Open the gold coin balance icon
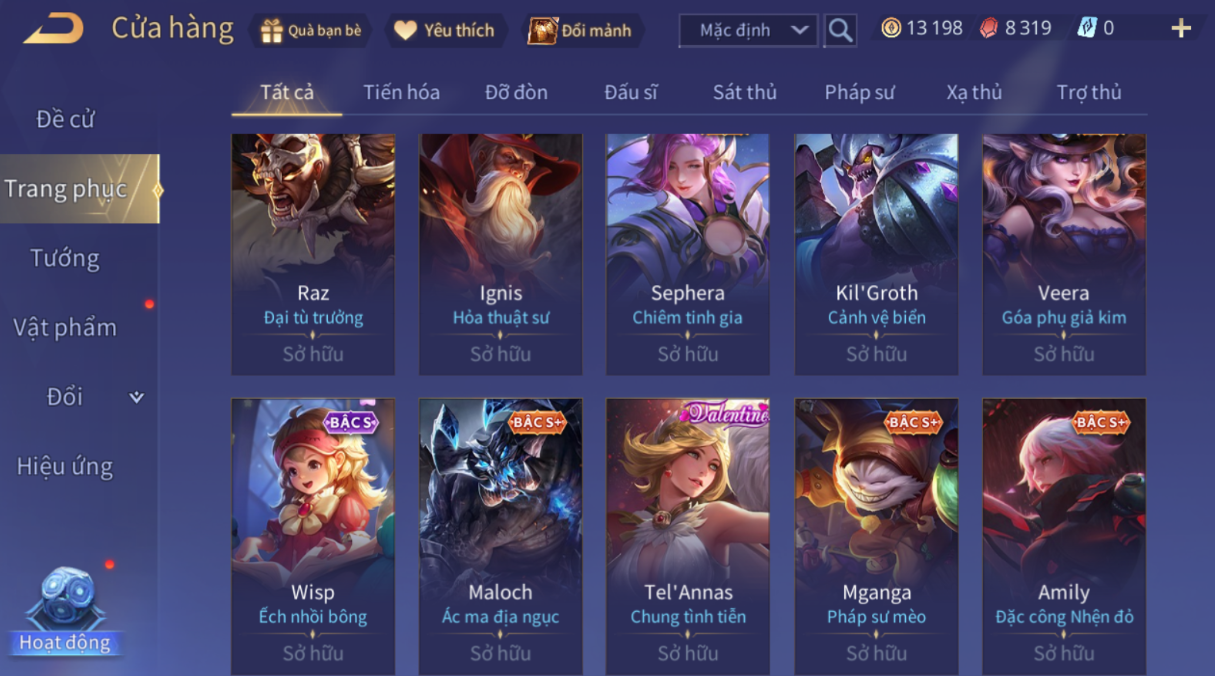The image size is (1215, 676). pos(890,28)
